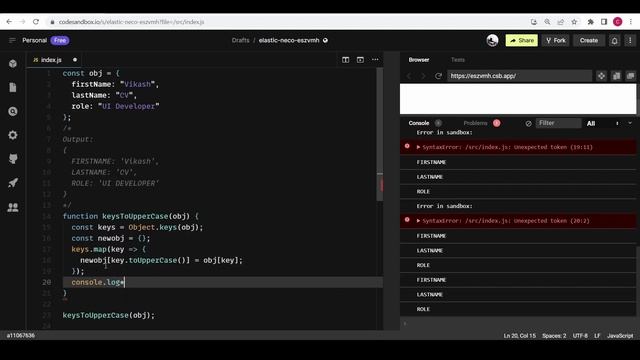The image size is (640, 360).
Task: Reload the Chrome page
Action: 36,22
